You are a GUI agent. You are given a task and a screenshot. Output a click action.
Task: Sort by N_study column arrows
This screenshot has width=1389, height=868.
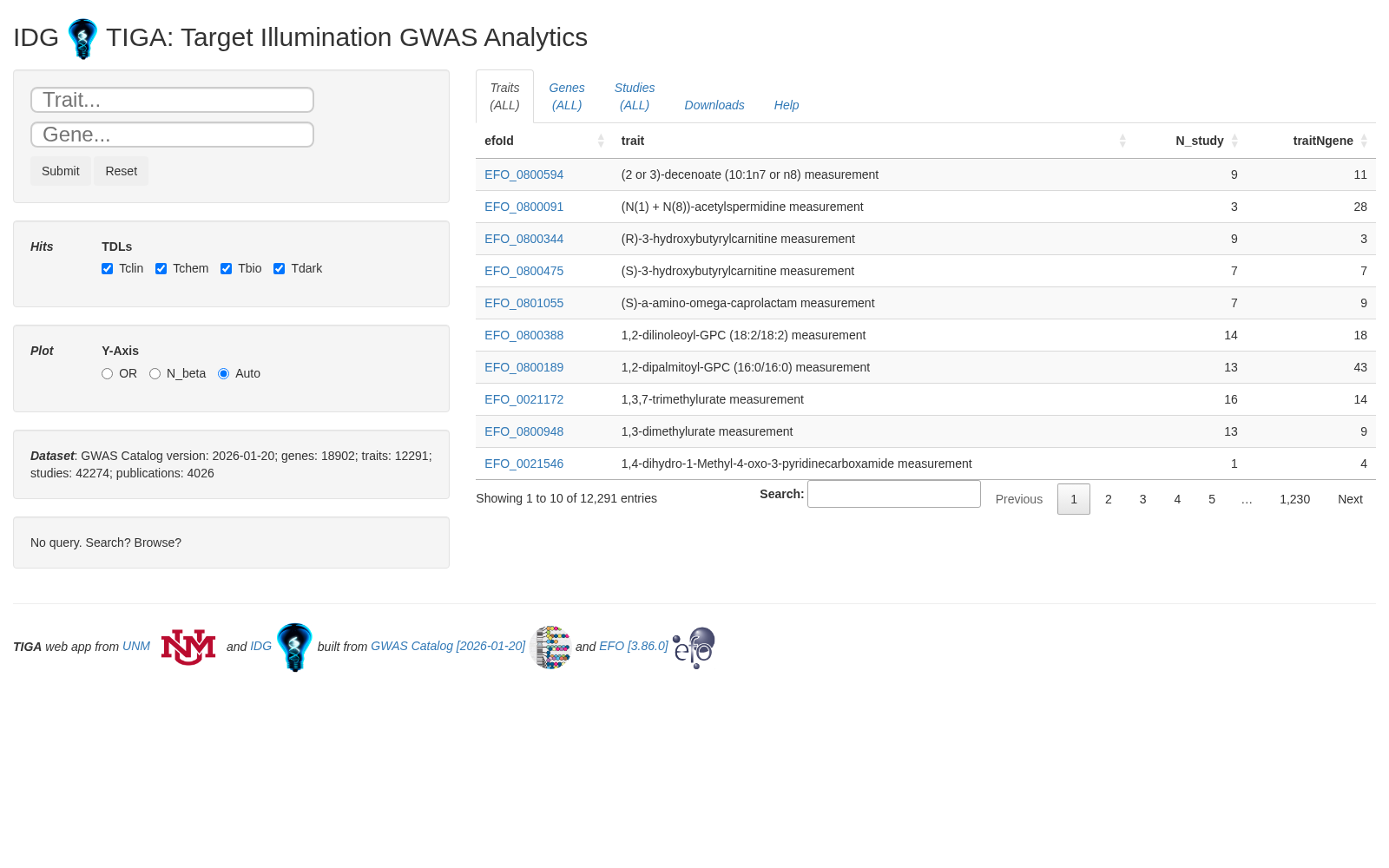pos(1234,141)
